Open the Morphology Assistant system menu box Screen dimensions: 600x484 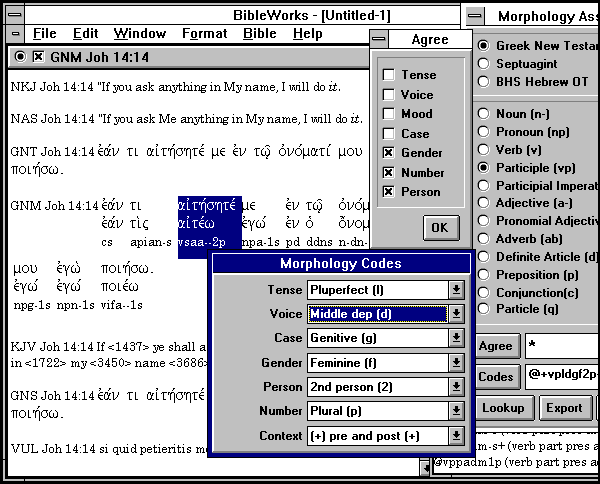tap(475, 16)
